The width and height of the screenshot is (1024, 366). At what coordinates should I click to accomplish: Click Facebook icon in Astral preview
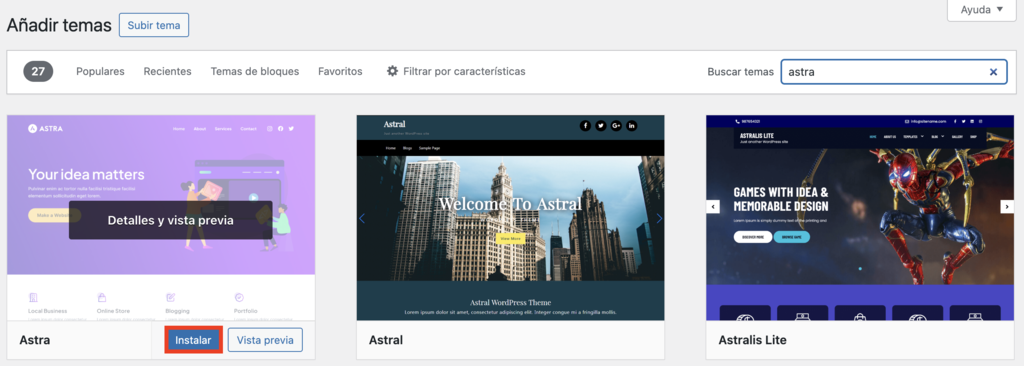click(x=585, y=125)
